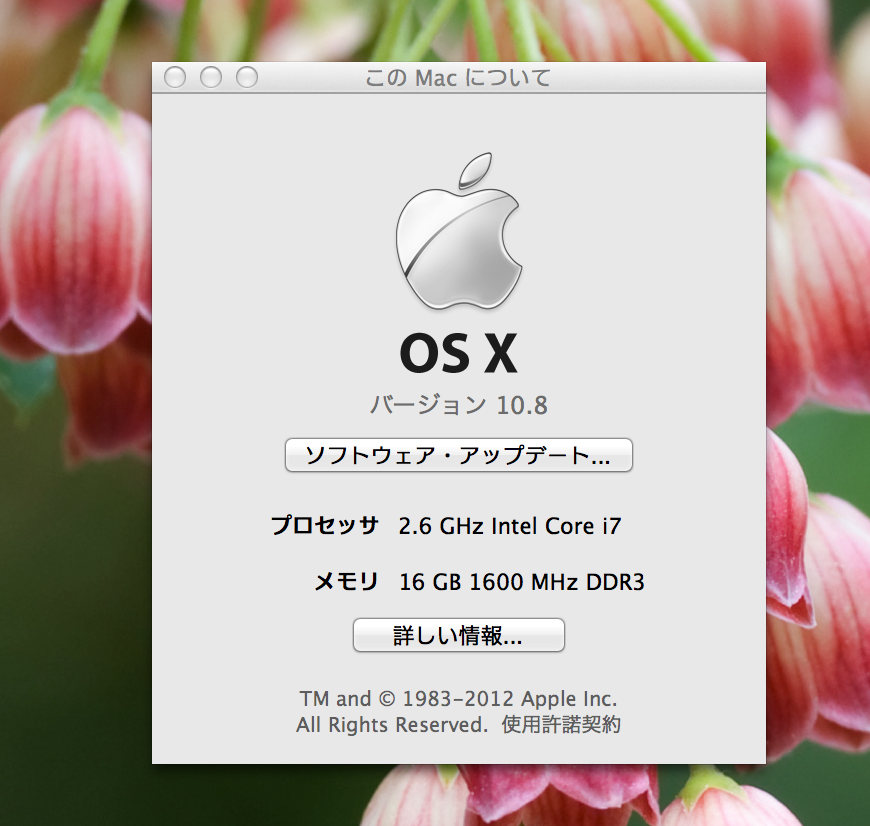The width and height of the screenshot is (870, 826).
Task: Click the プロセッサ label
Action: tap(325, 525)
